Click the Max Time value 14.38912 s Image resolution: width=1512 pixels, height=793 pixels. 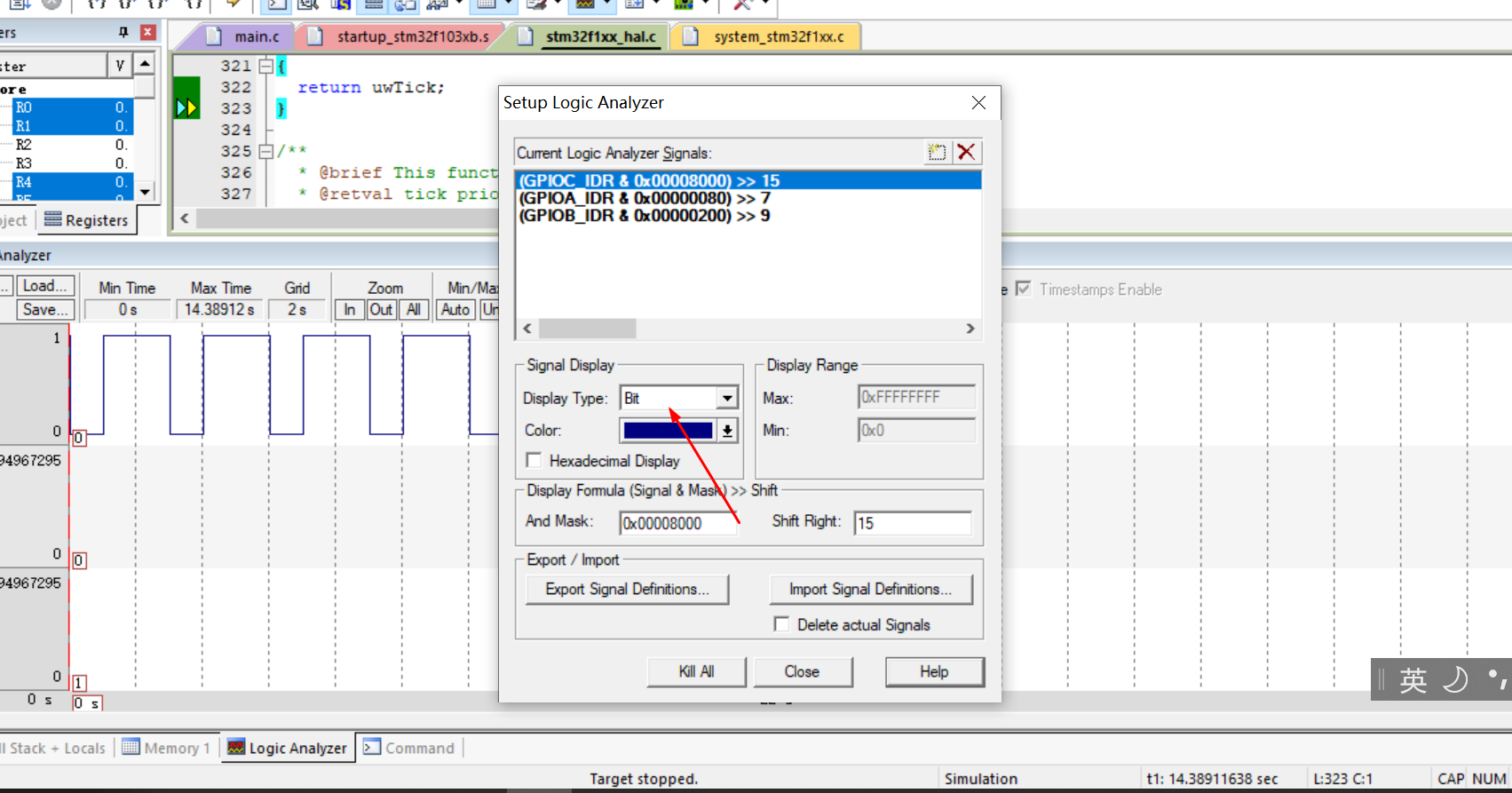click(x=219, y=309)
